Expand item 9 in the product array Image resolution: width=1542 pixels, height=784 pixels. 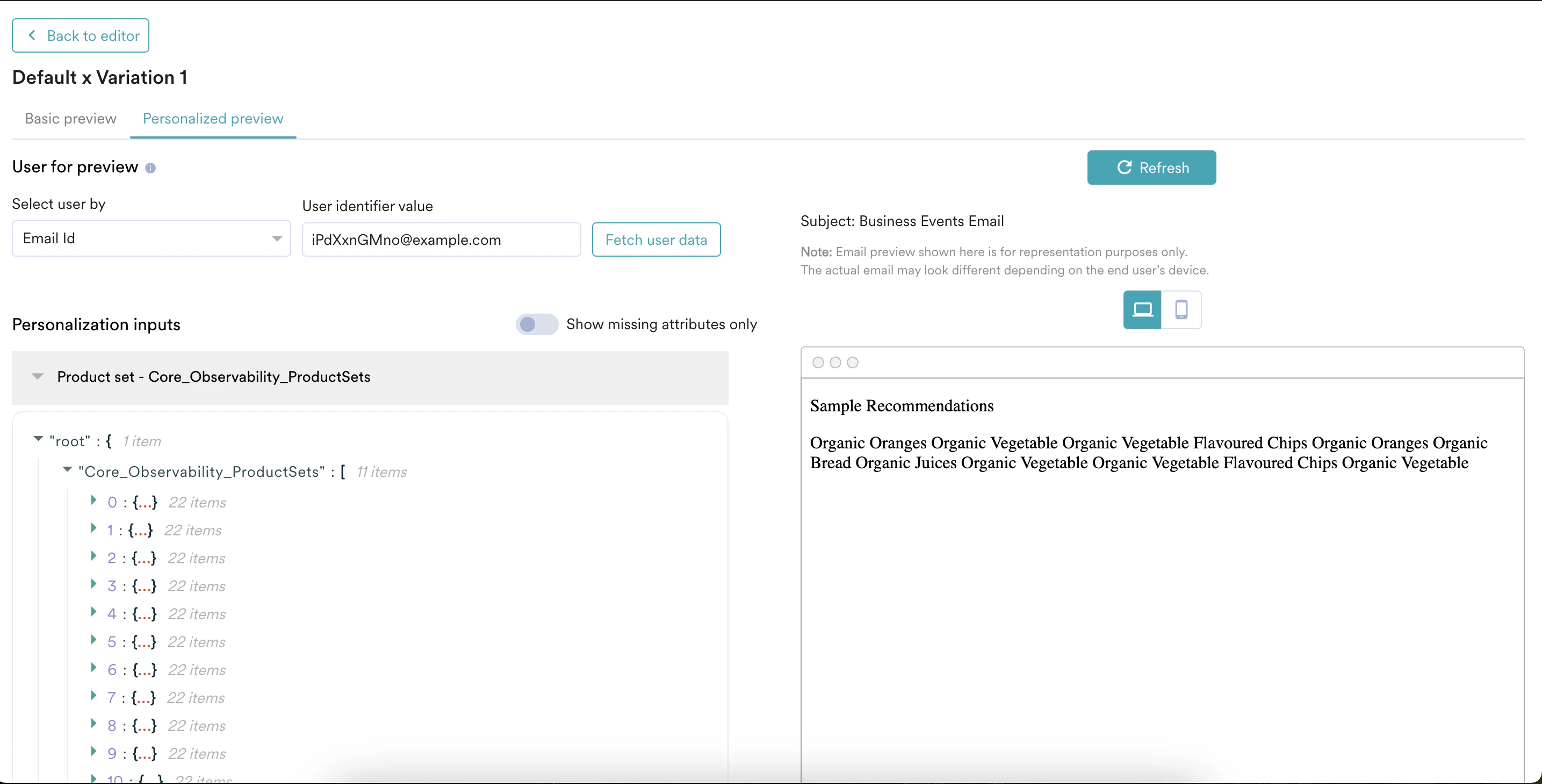coord(93,751)
